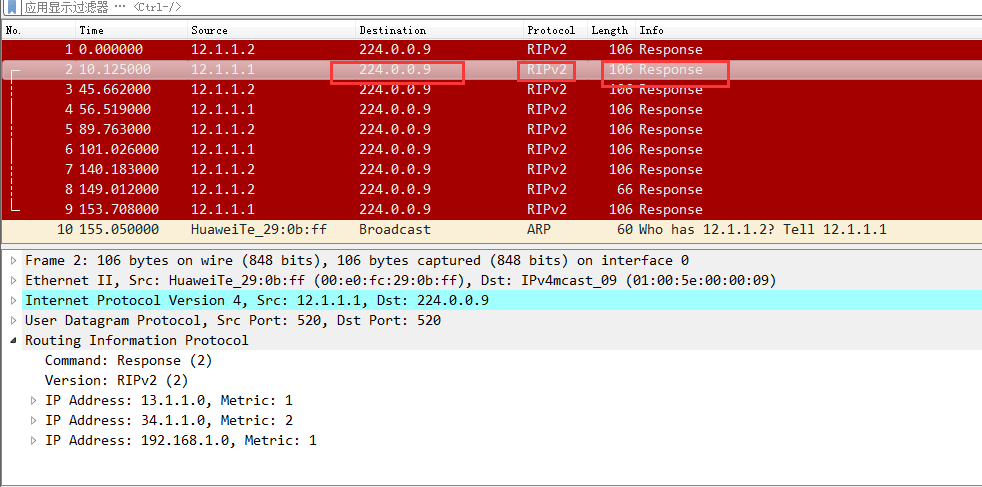Select packet 3 at time 45.662000
Viewport: 982px width, 487px height.
[491, 90]
